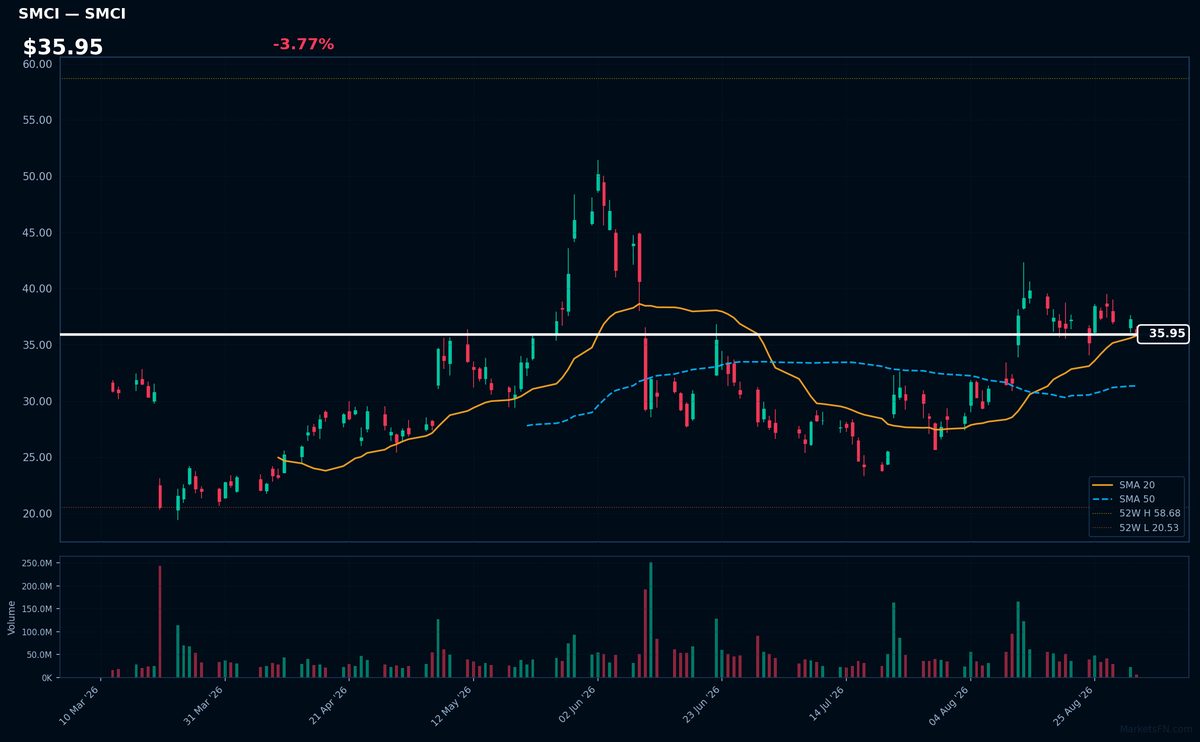Click the SMCI — SMCI chart title
The height and width of the screenshot is (742, 1200).
tap(72, 14)
